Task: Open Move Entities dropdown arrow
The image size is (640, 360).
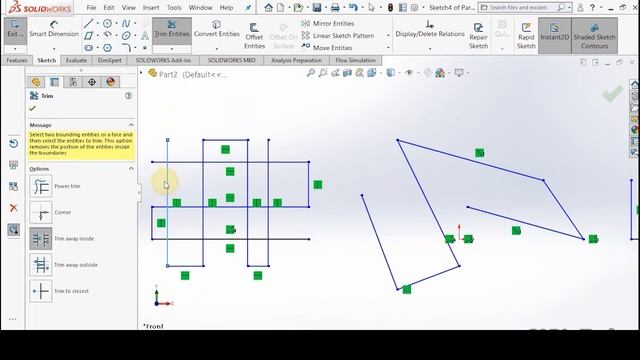Action: pos(388,48)
